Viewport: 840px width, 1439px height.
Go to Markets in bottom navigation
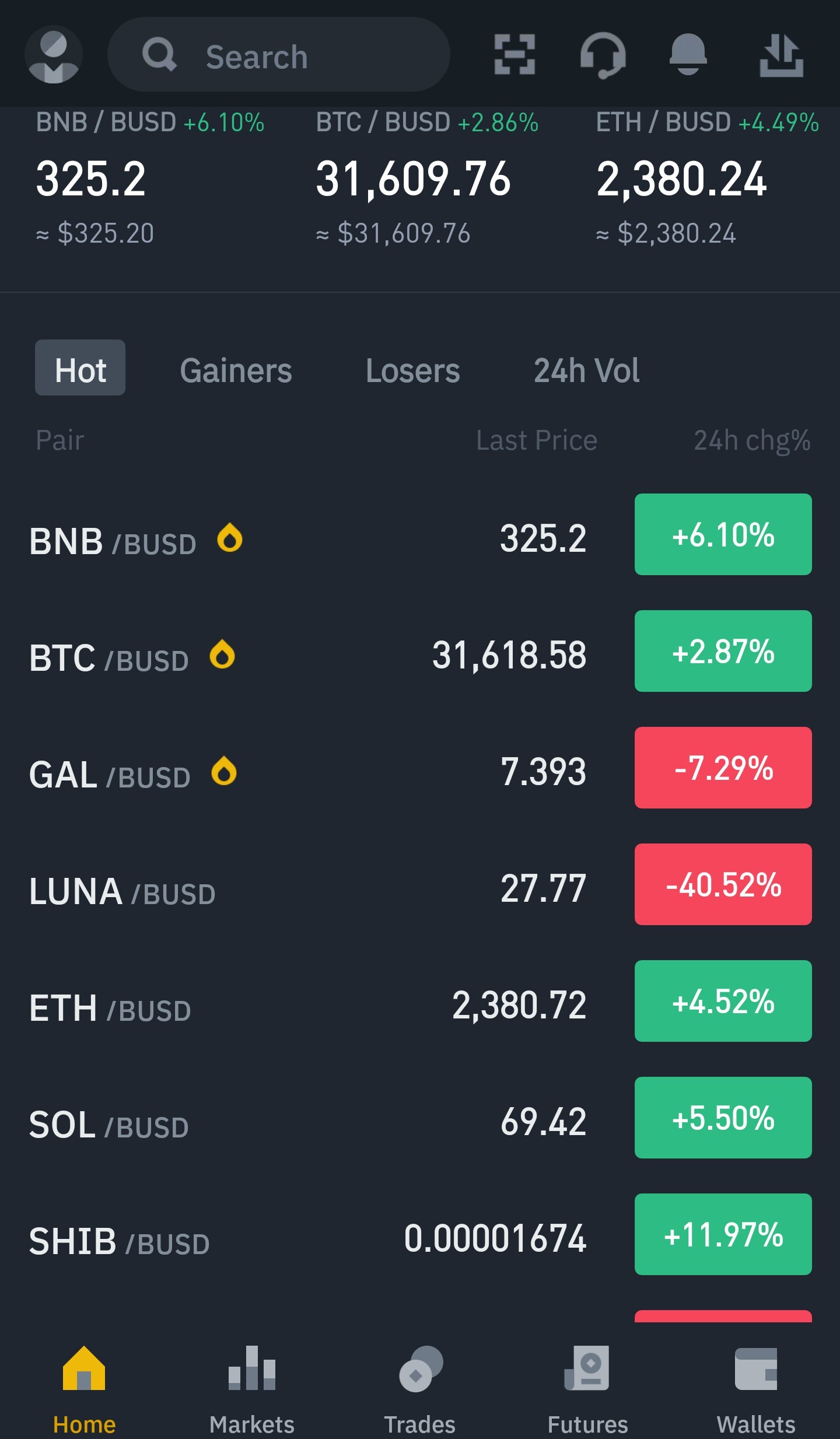(252, 1390)
